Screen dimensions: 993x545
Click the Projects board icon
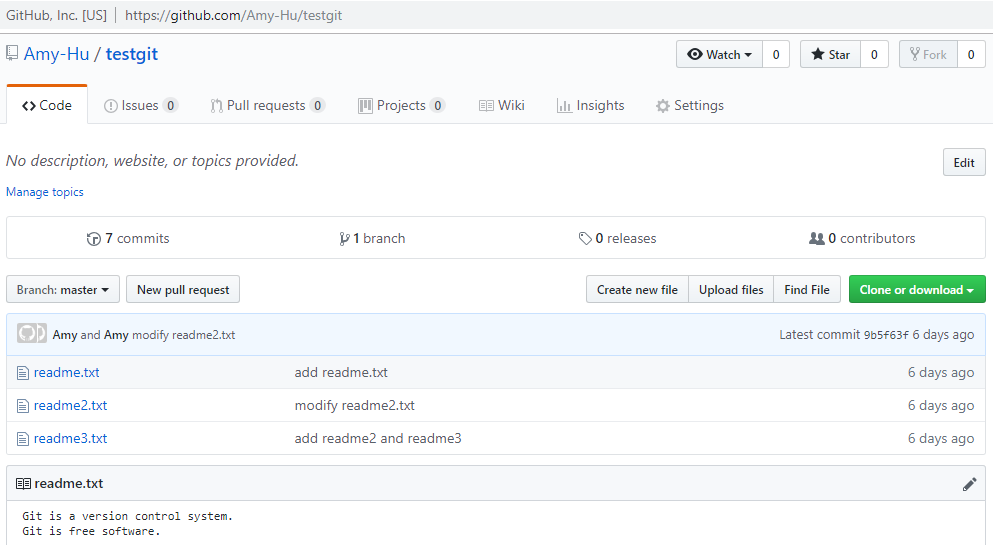[365, 106]
